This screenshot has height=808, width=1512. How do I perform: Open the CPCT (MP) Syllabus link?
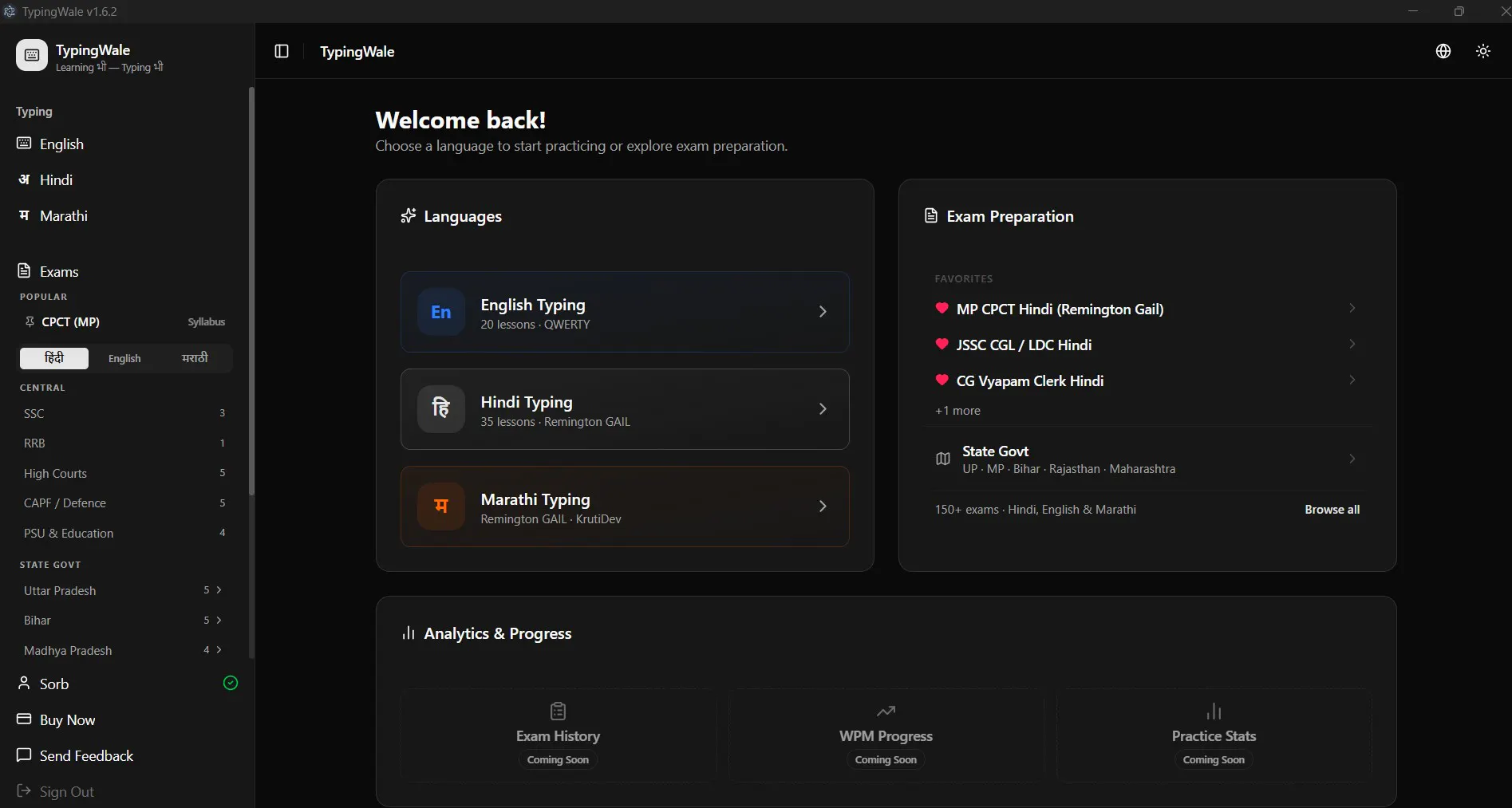(207, 321)
